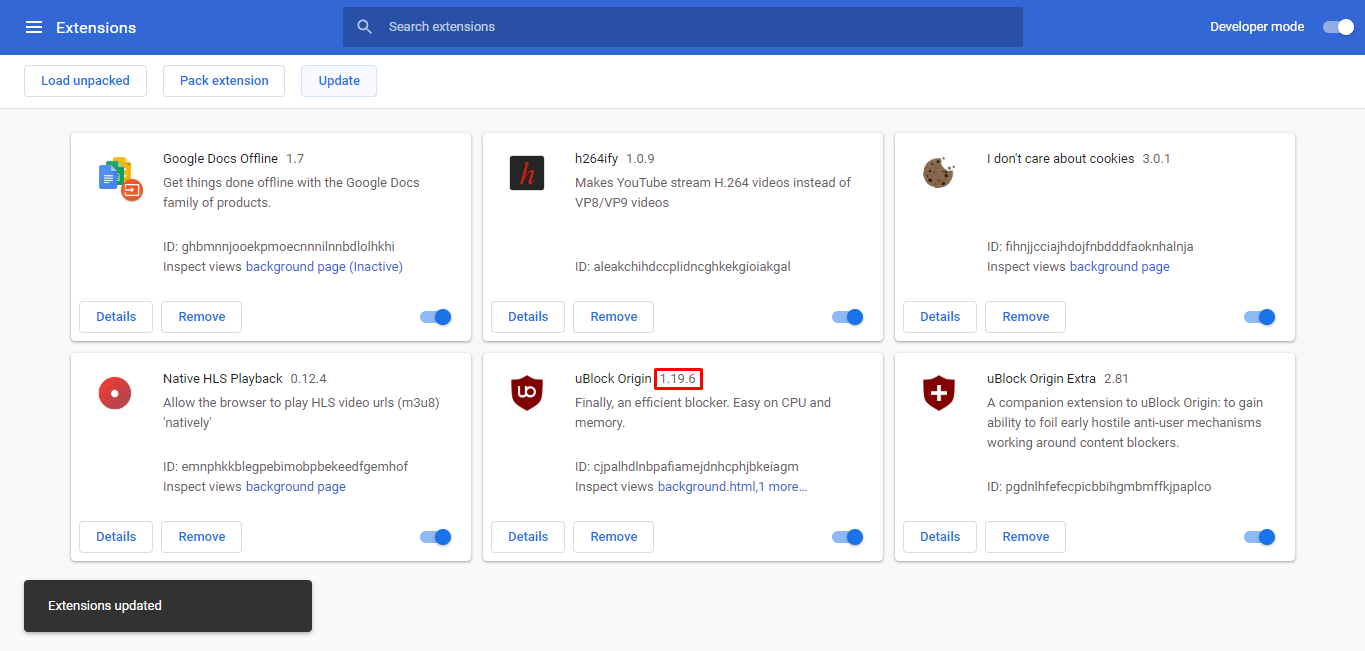Disable I don't care about cookies
This screenshot has height=651, width=1365.
pos(1260,317)
